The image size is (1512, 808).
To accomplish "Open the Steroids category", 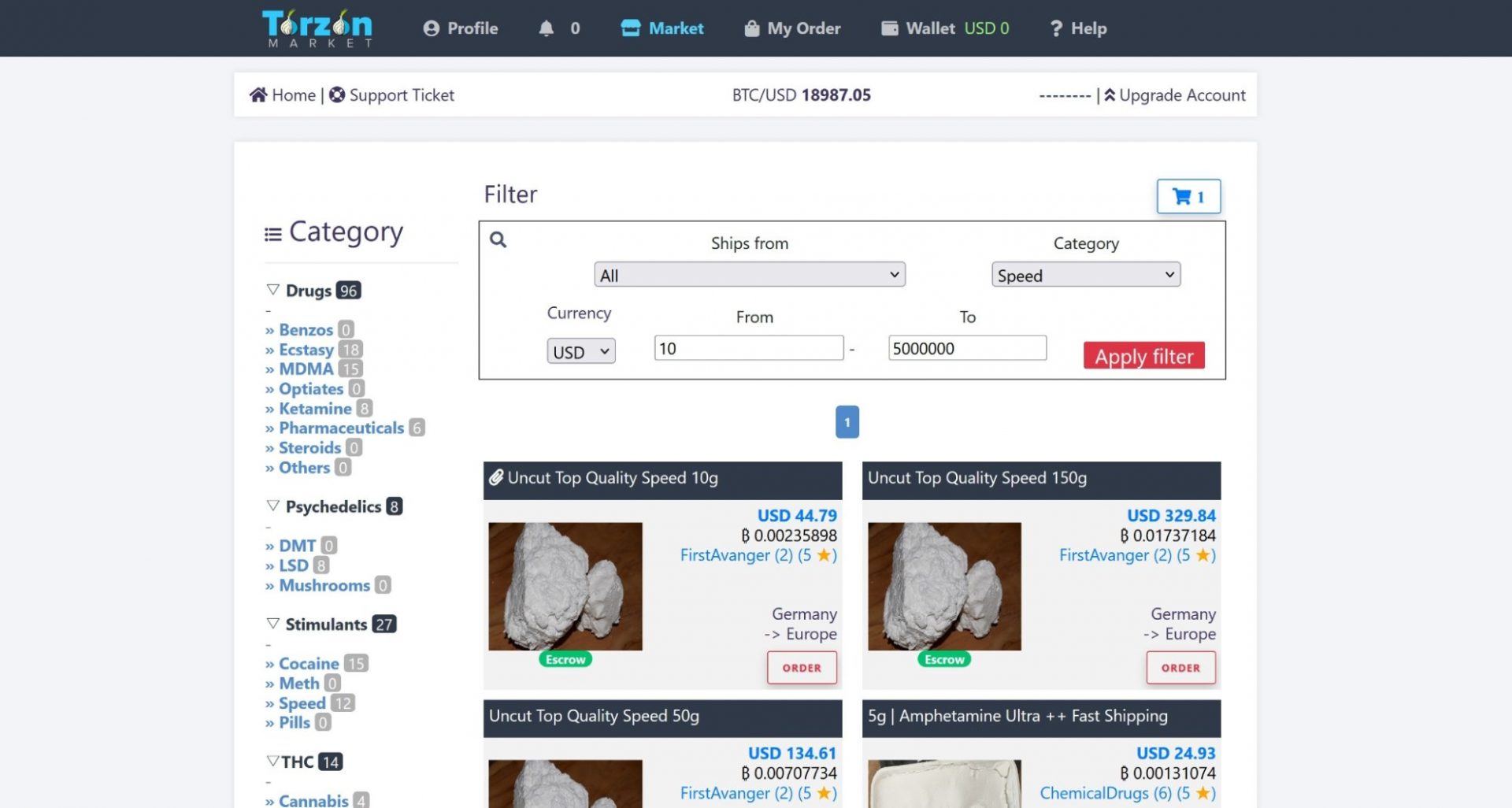I will [309, 447].
